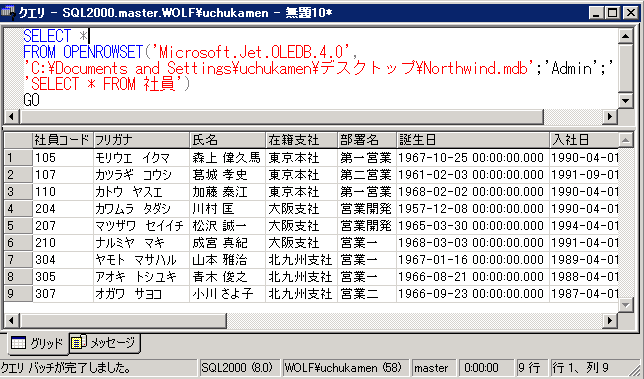The width and height of the screenshot is (644, 379).
Task: Click the results grid scroll-right arrow
Action: tap(610, 320)
